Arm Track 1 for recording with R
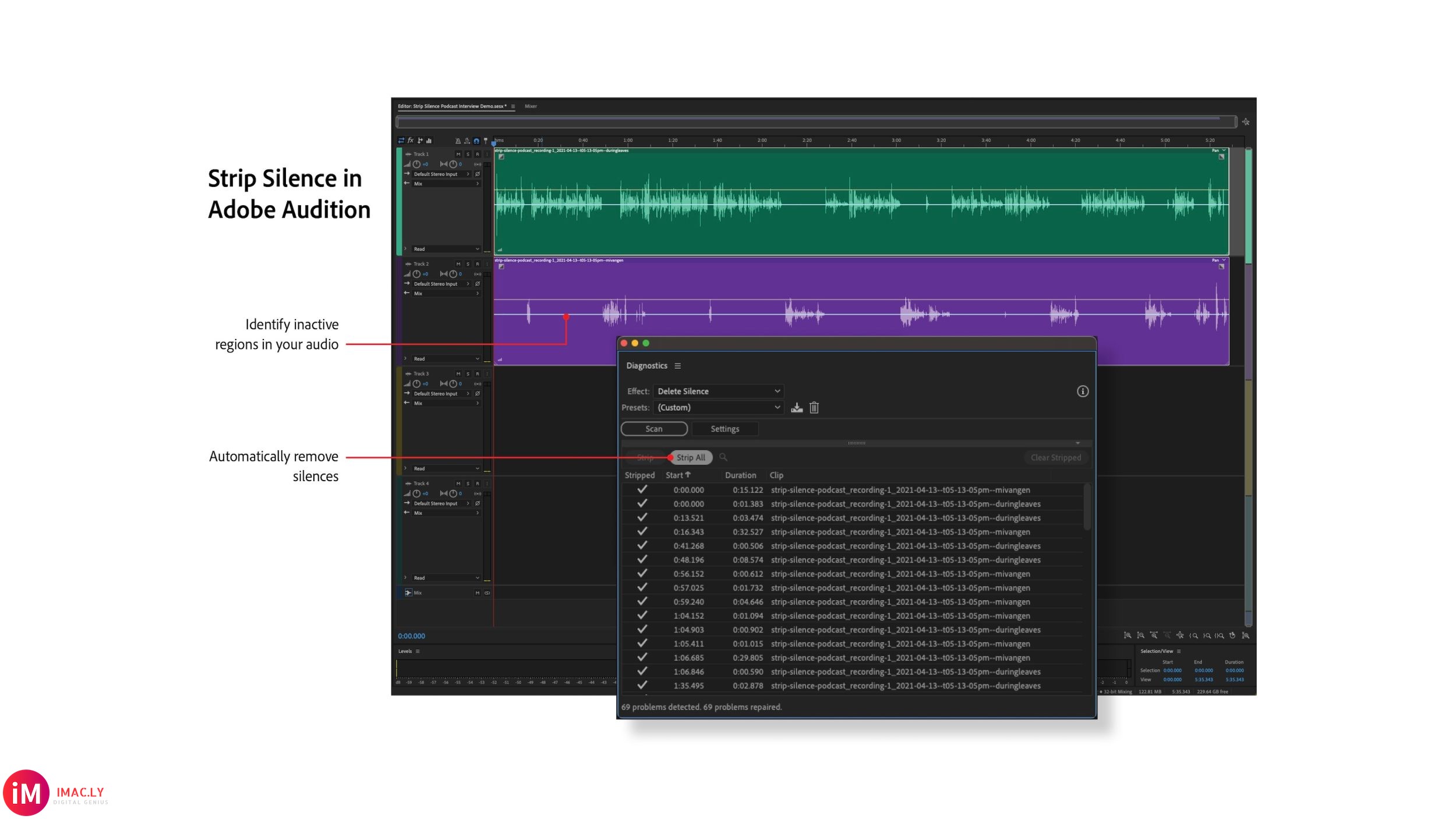The height and width of the screenshot is (819, 1456). (478, 154)
